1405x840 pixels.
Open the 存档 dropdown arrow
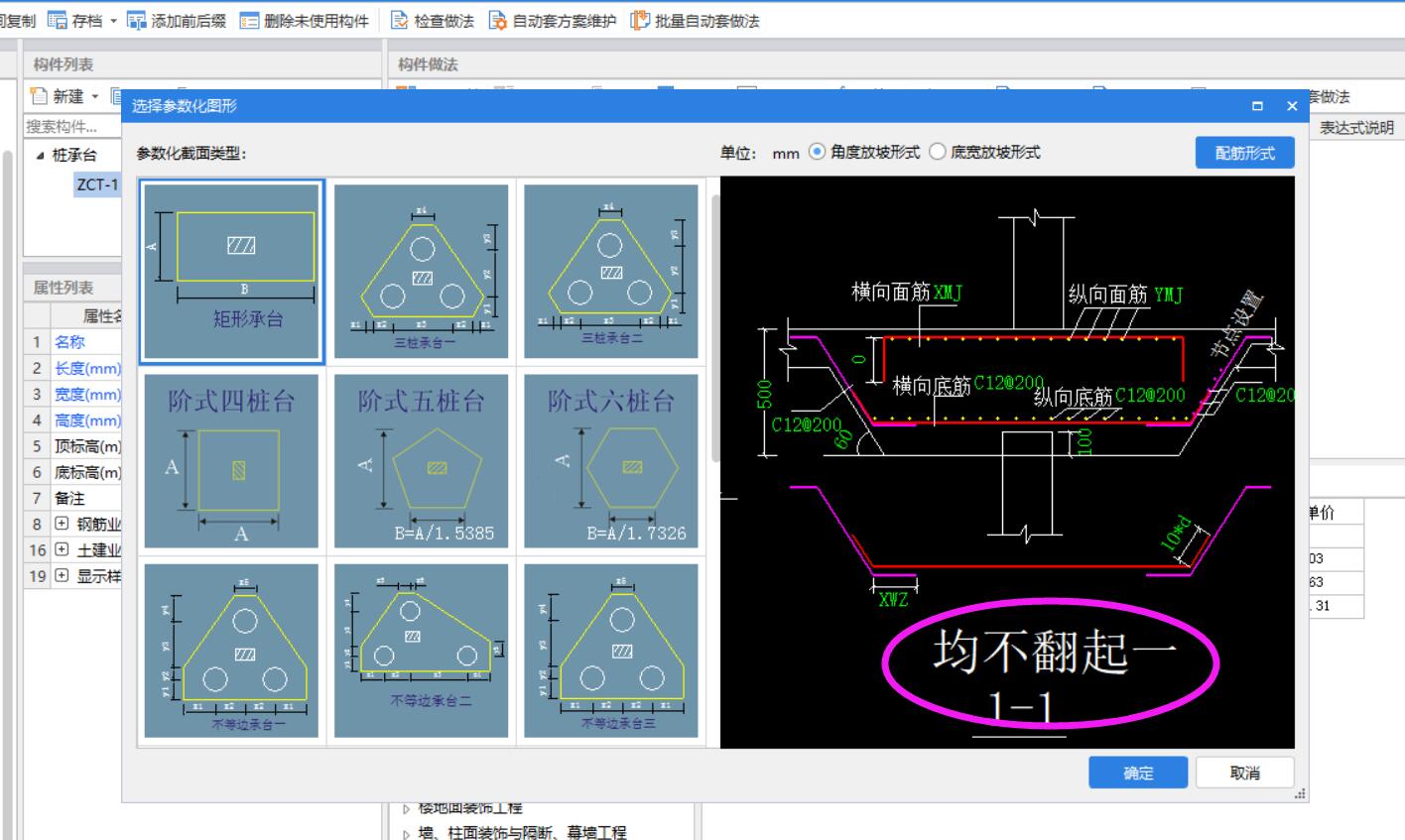(x=113, y=21)
